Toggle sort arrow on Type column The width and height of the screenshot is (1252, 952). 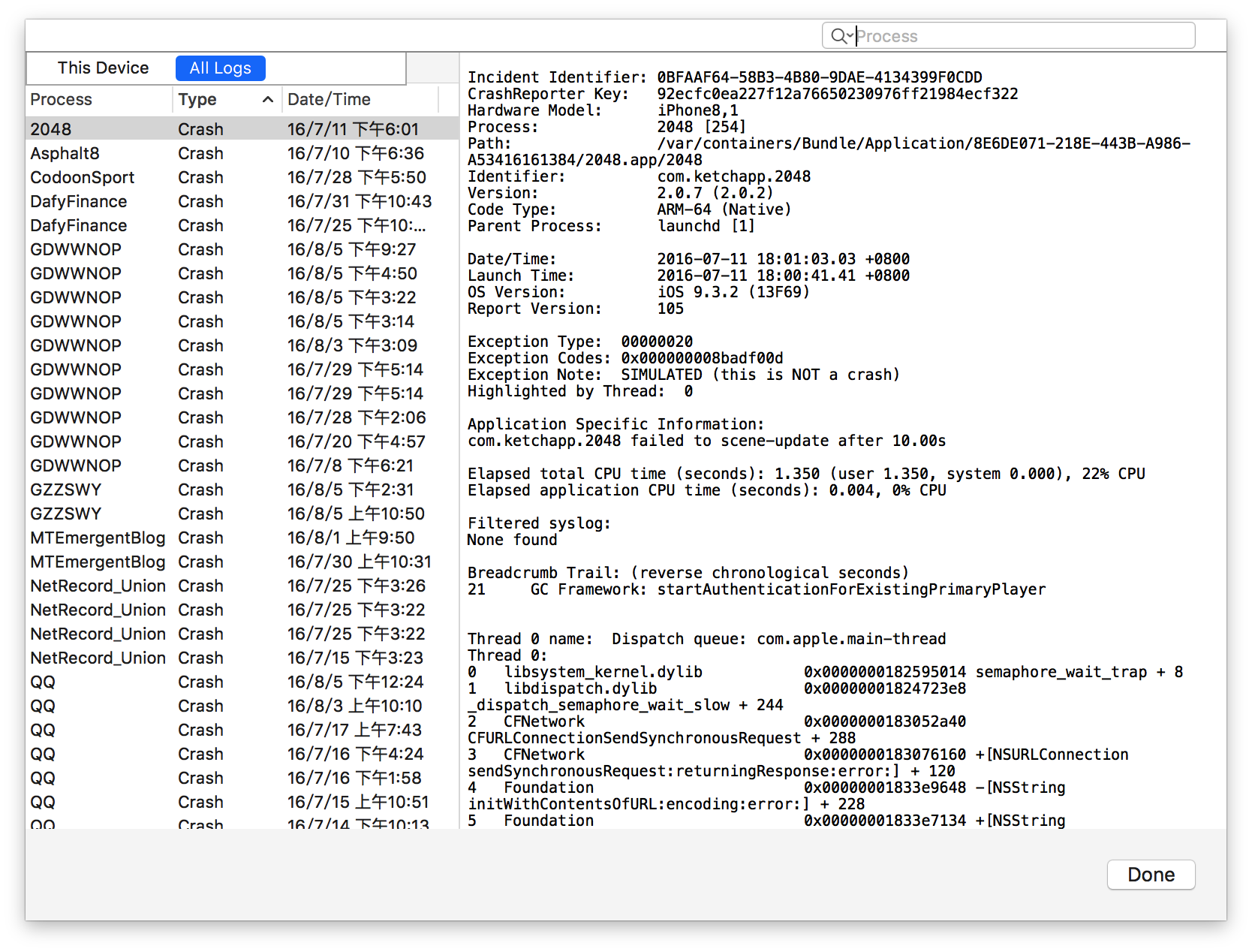[x=267, y=99]
